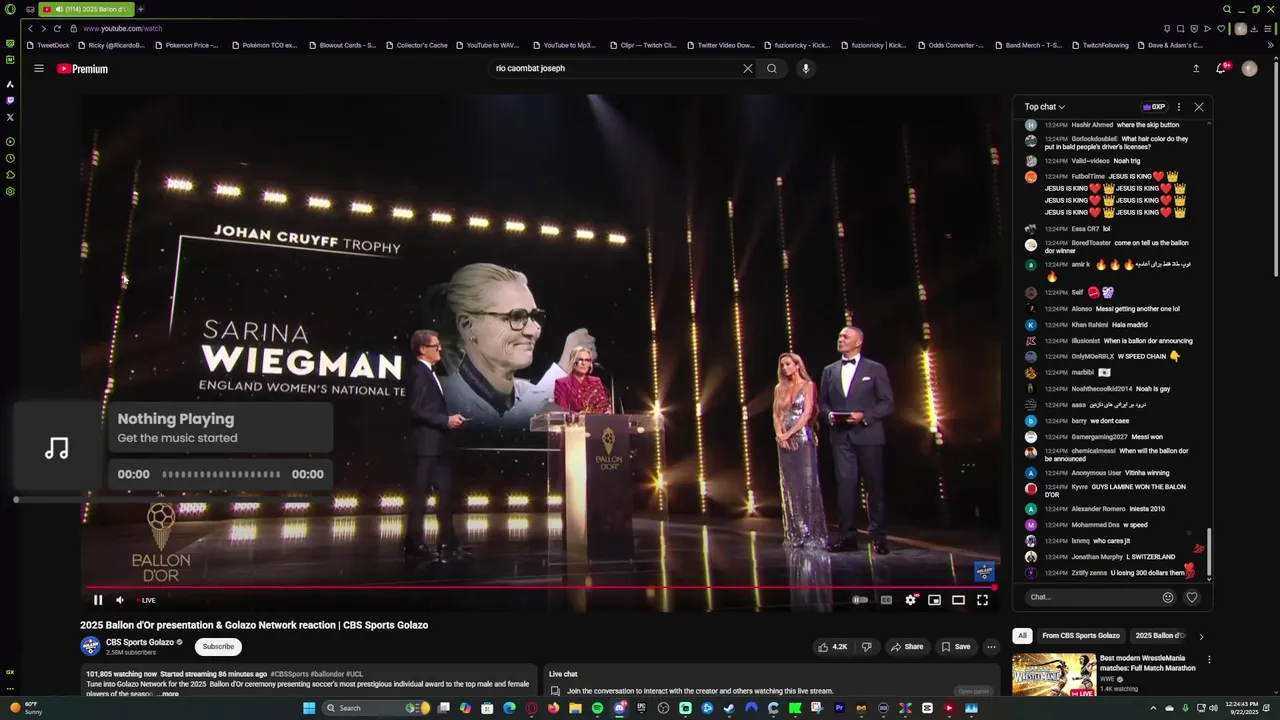Expand the video description with ...more

[169, 694]
